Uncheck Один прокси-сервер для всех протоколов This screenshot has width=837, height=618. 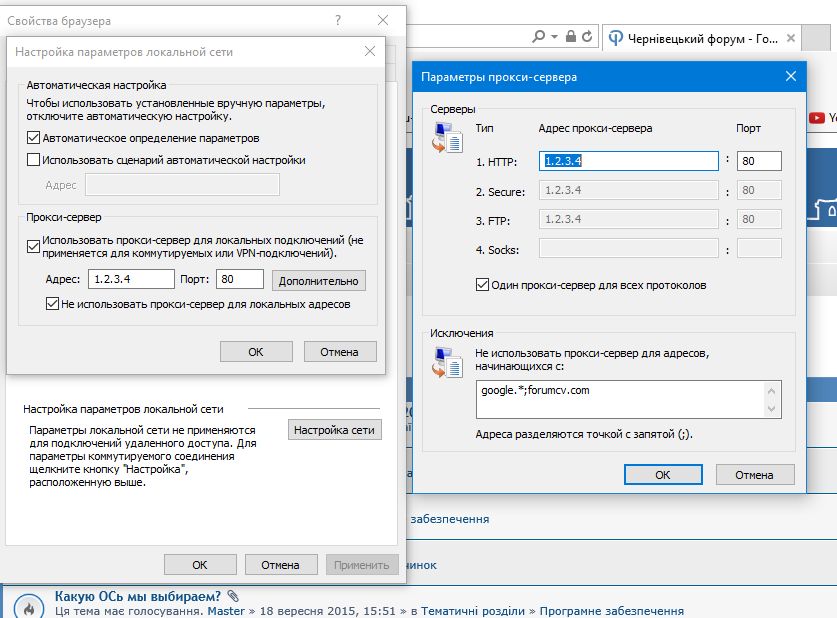point(483,285)
